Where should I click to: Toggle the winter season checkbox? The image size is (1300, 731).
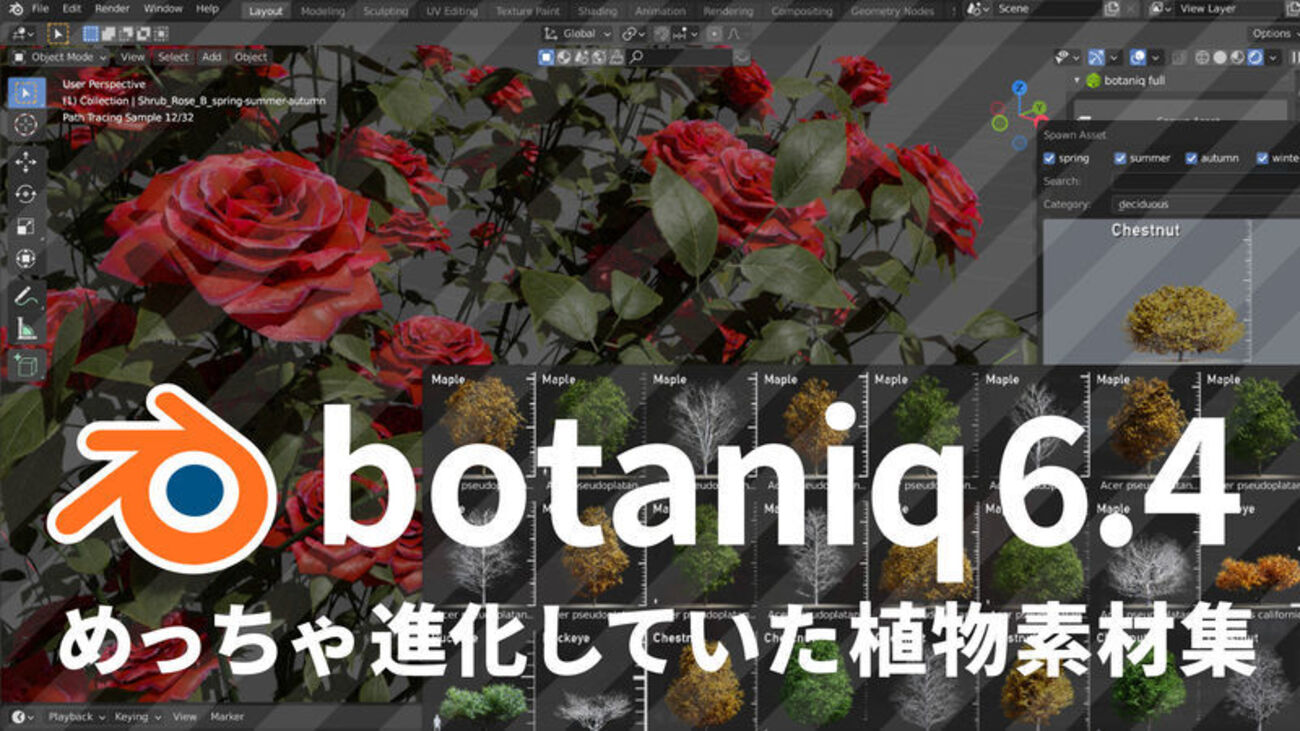tap(1262, 158)
